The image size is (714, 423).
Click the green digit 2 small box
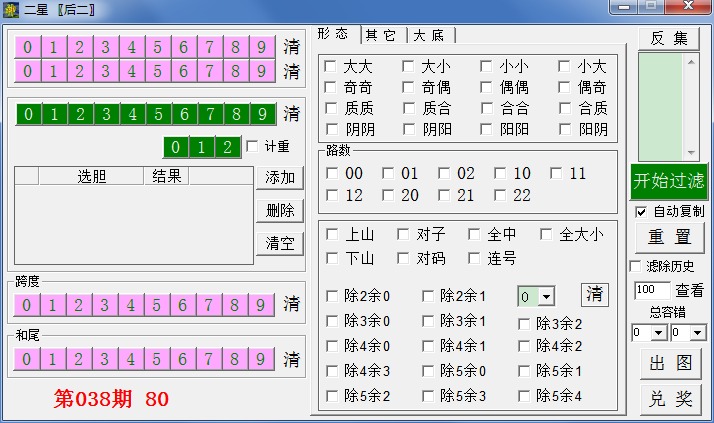pyautogui.click(x=228, y=148)
